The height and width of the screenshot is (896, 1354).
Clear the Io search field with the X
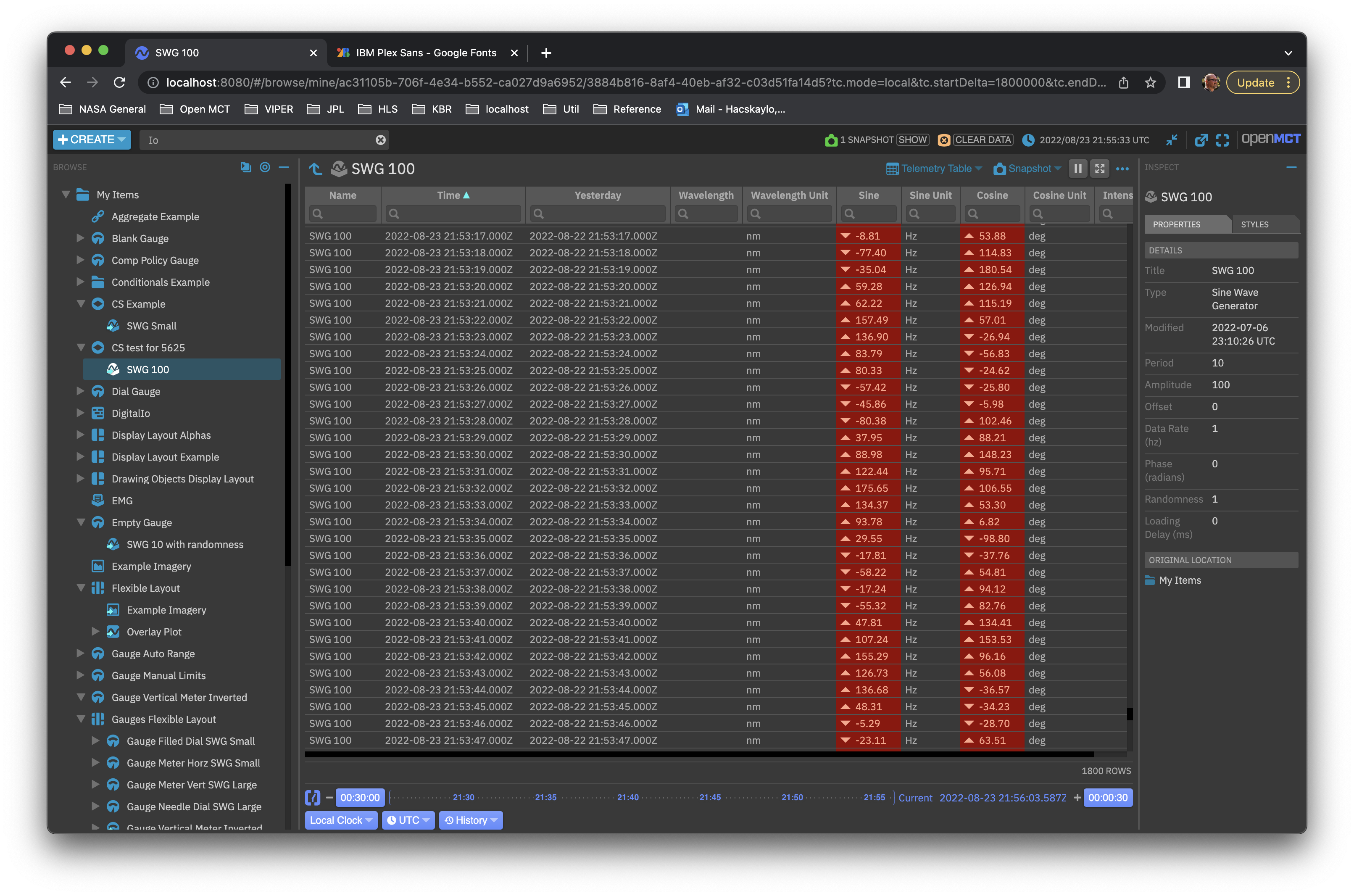point(380,140)
